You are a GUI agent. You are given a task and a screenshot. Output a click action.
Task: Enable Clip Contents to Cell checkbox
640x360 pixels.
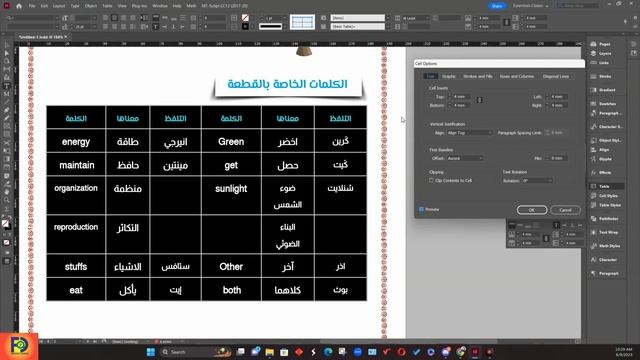[x=431, y=180]
